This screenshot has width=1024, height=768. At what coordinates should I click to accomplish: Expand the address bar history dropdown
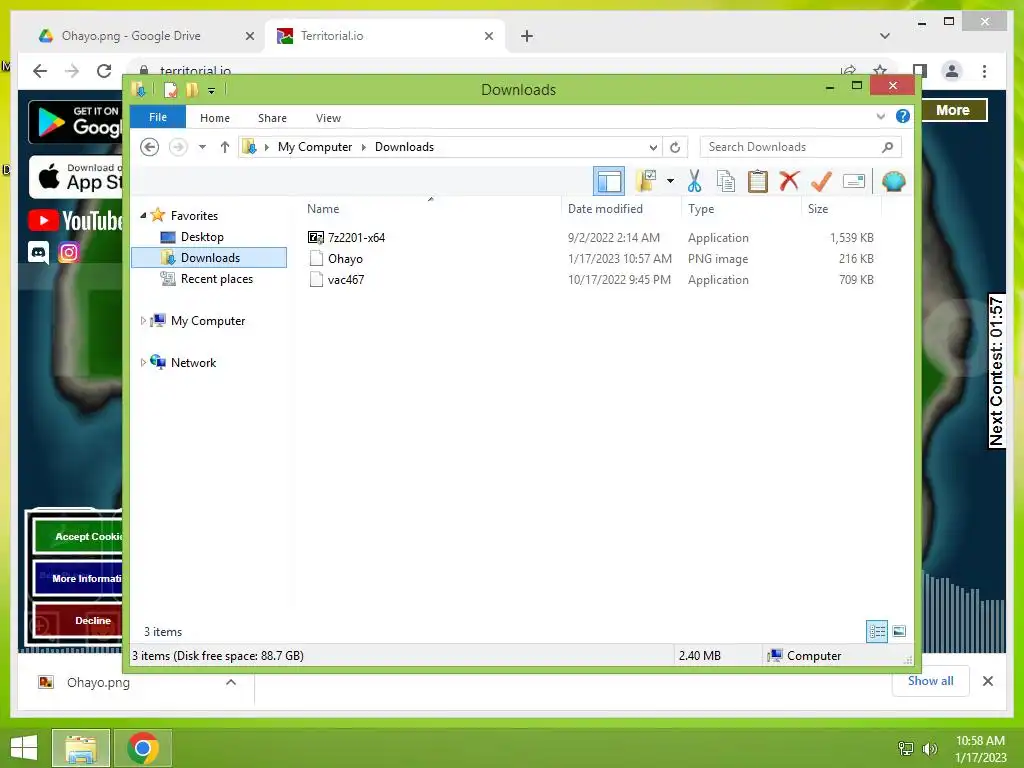652,147
